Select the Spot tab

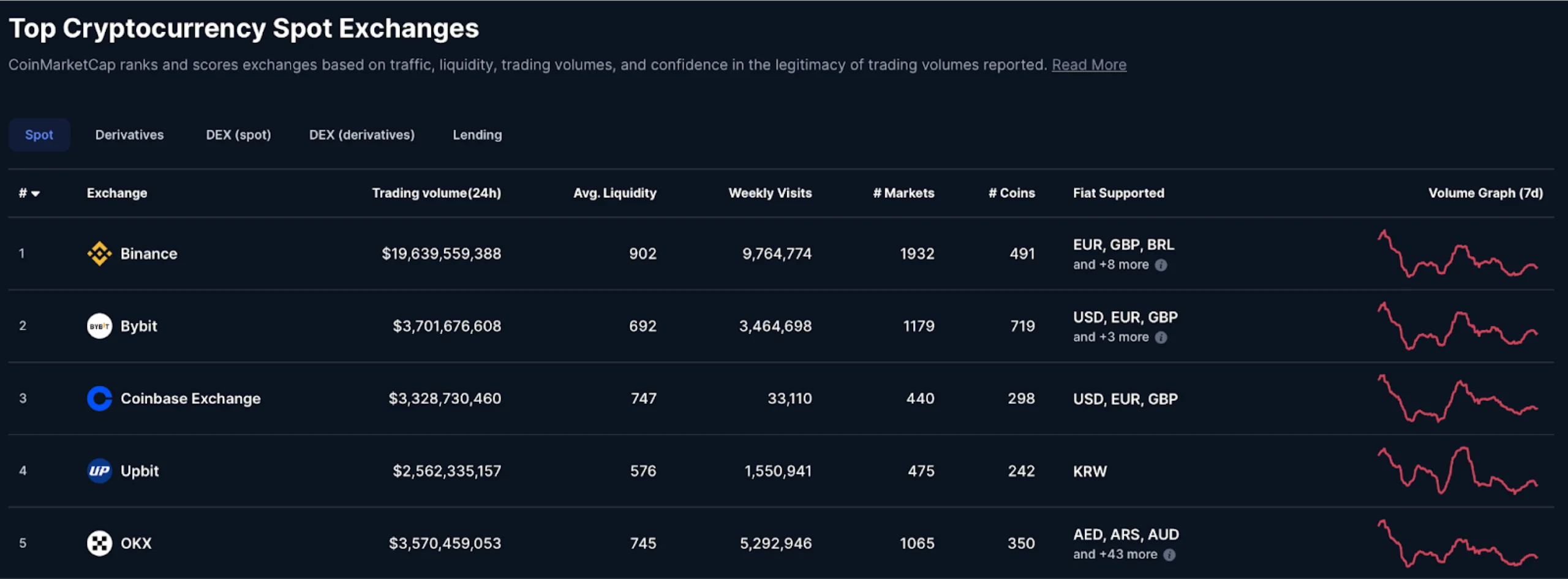[39, 135]
